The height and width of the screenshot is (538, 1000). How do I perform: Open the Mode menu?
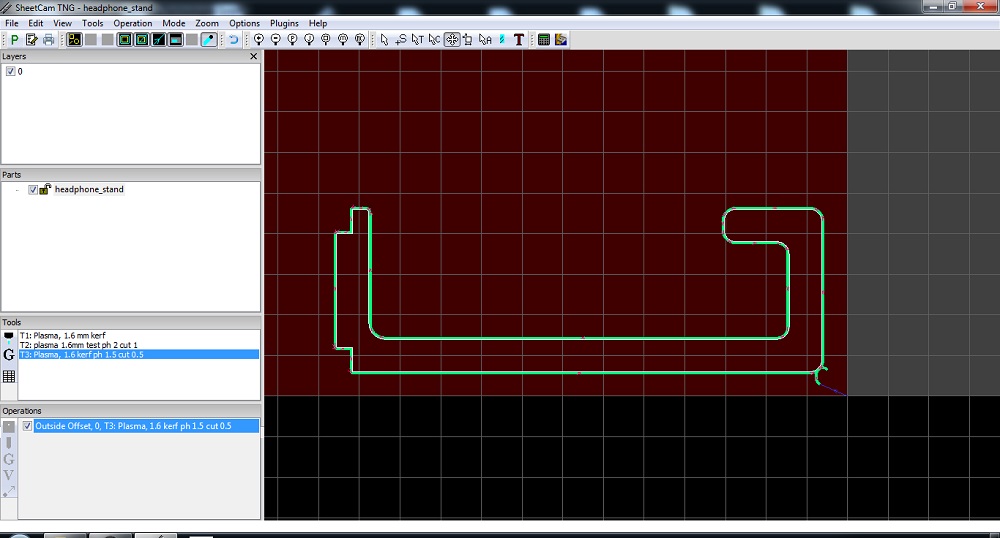coord(173,23)
